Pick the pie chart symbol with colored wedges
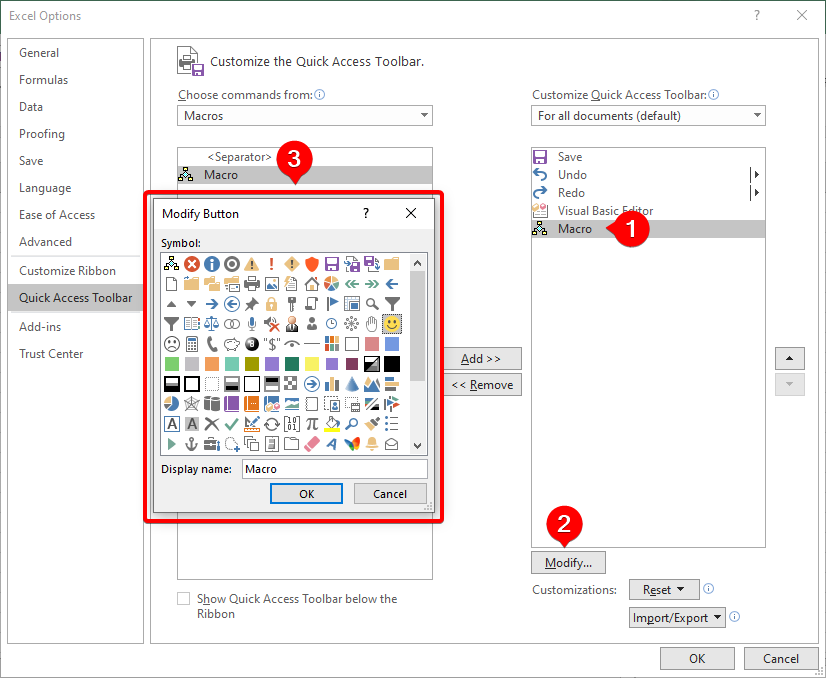The width and height of the screenshot is (826, 678). 332,283
